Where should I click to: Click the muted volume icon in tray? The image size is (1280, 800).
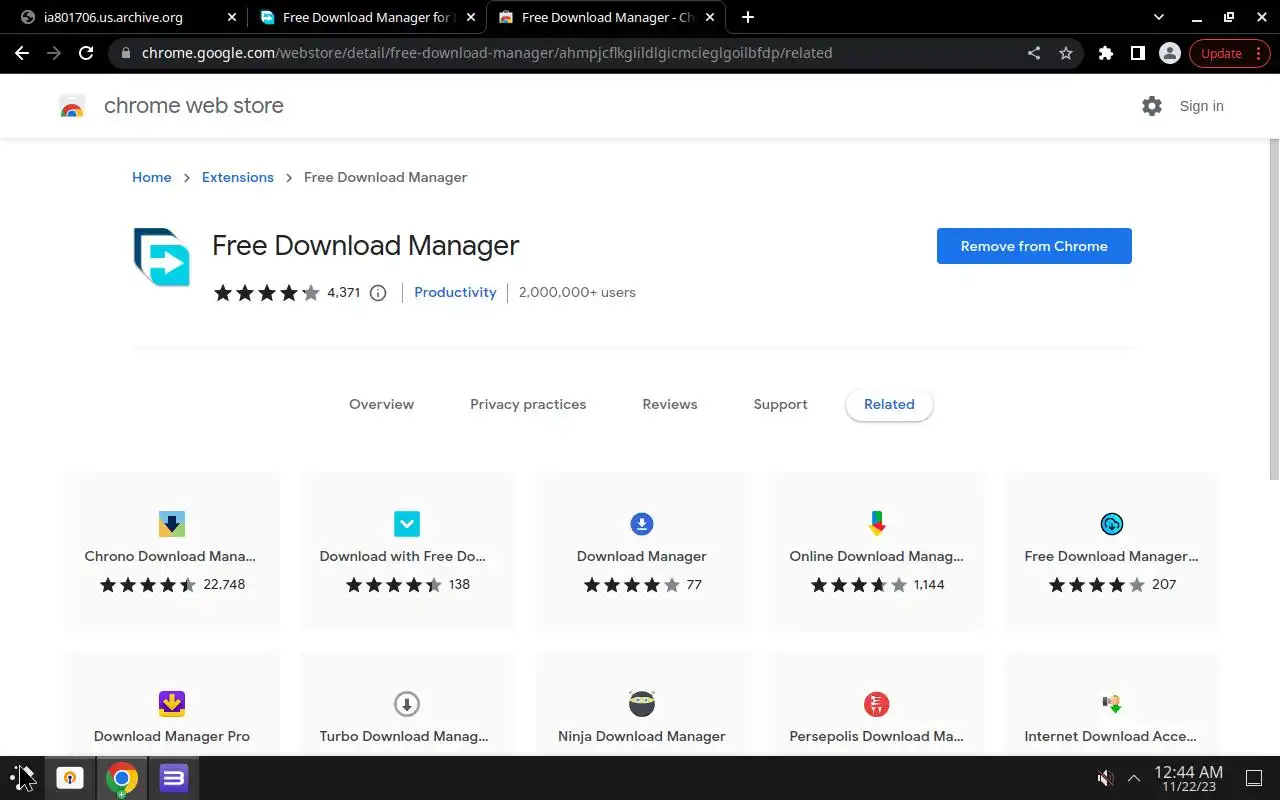coord(1105,778)
